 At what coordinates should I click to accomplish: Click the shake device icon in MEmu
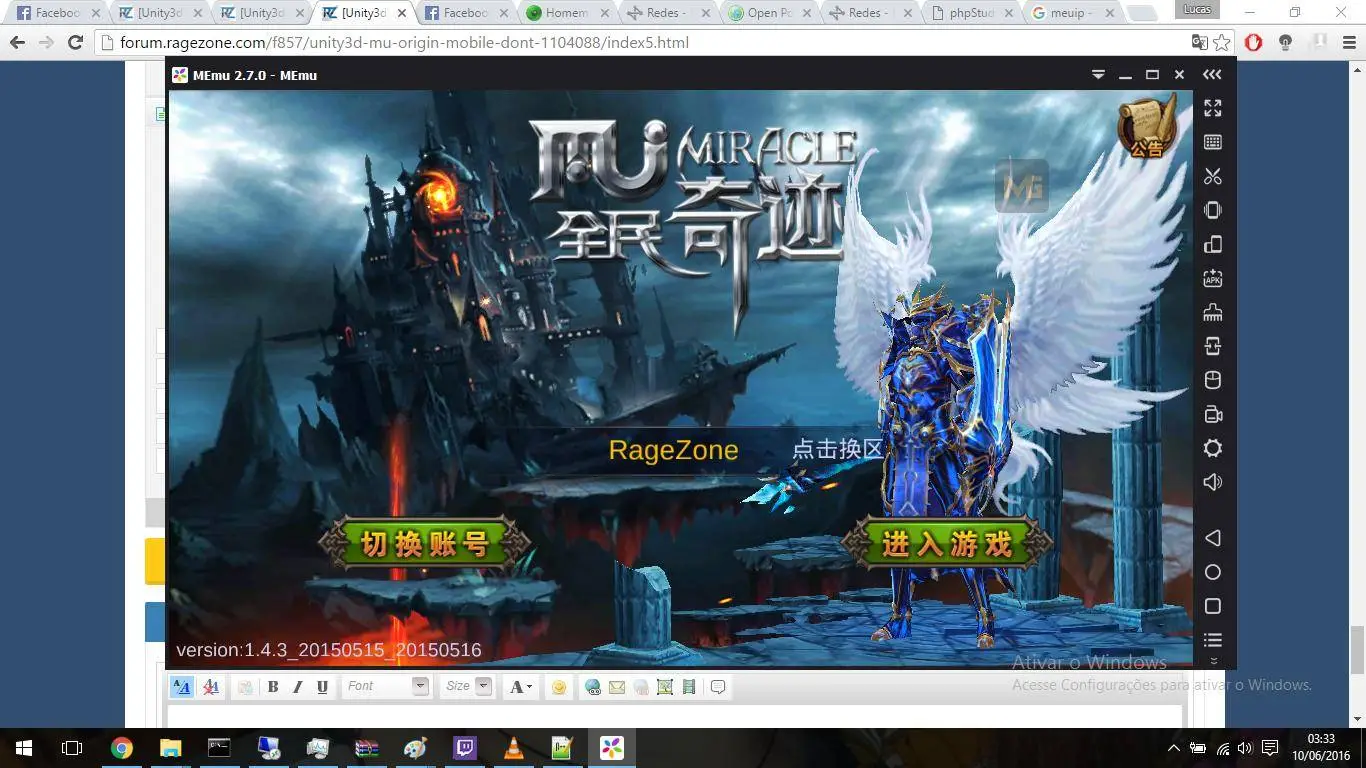pyautogui.click(x=1213, y=210)
